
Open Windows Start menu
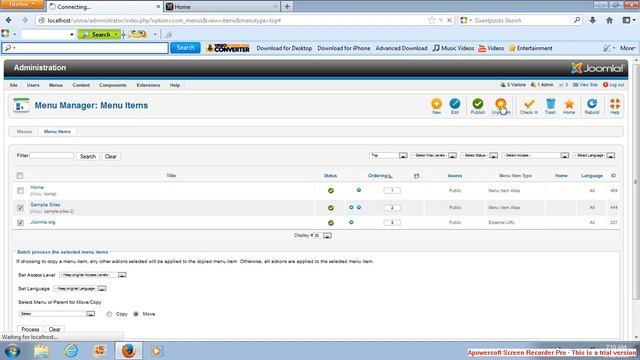(x=13, y=351)
